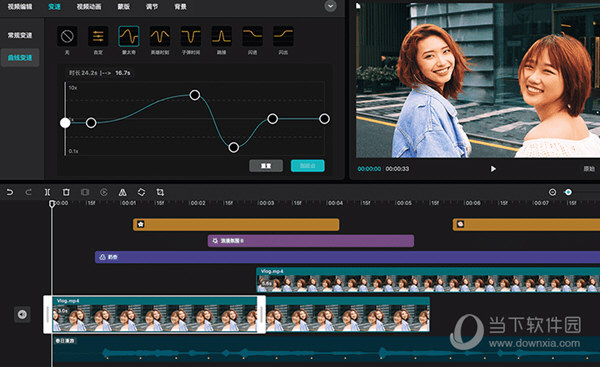The image size is (600, 367).
Task: Select the second hollow point on speed curve
Action: pyautogui.click(x=195, y=95)
